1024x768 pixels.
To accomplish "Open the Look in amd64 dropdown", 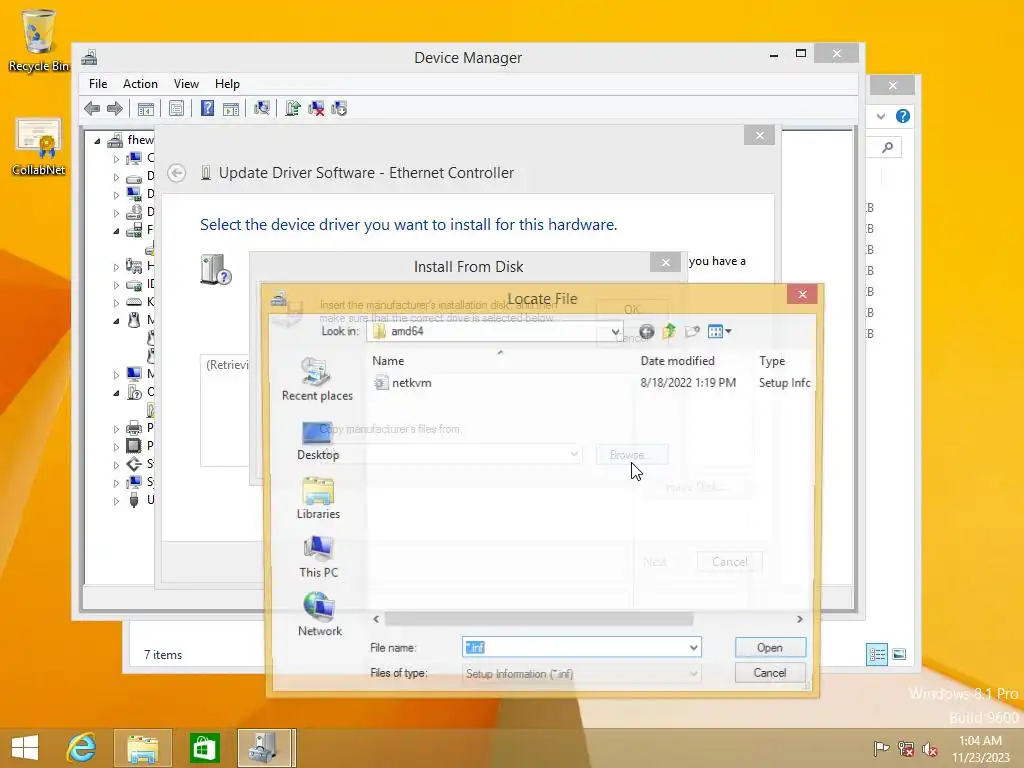I will 615,332.
